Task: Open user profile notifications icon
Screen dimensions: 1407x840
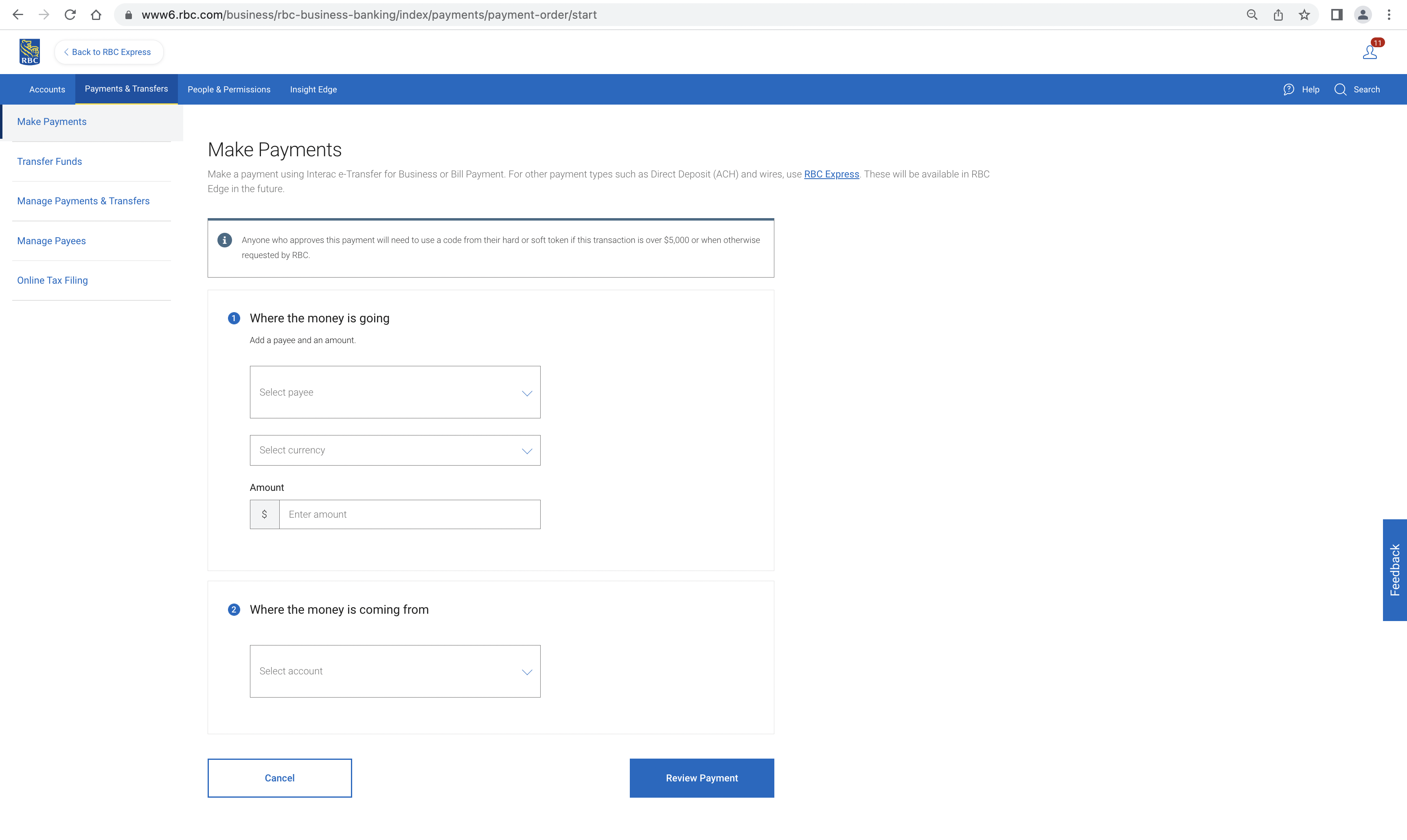Action: pos(1370,52)
